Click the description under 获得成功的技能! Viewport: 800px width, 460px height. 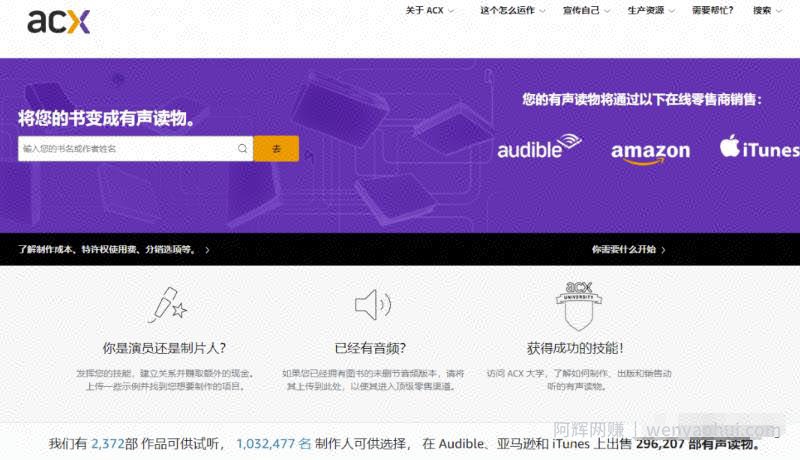(579, 380)
